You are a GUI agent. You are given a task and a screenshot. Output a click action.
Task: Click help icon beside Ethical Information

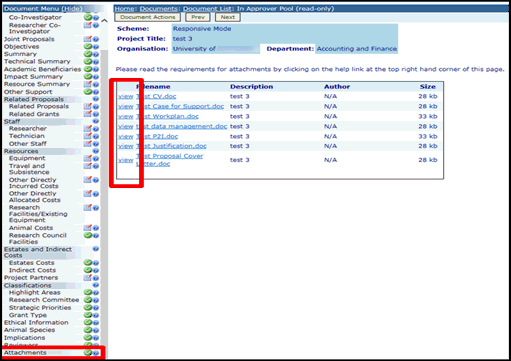pyautogui.click(x=96, y=323)
